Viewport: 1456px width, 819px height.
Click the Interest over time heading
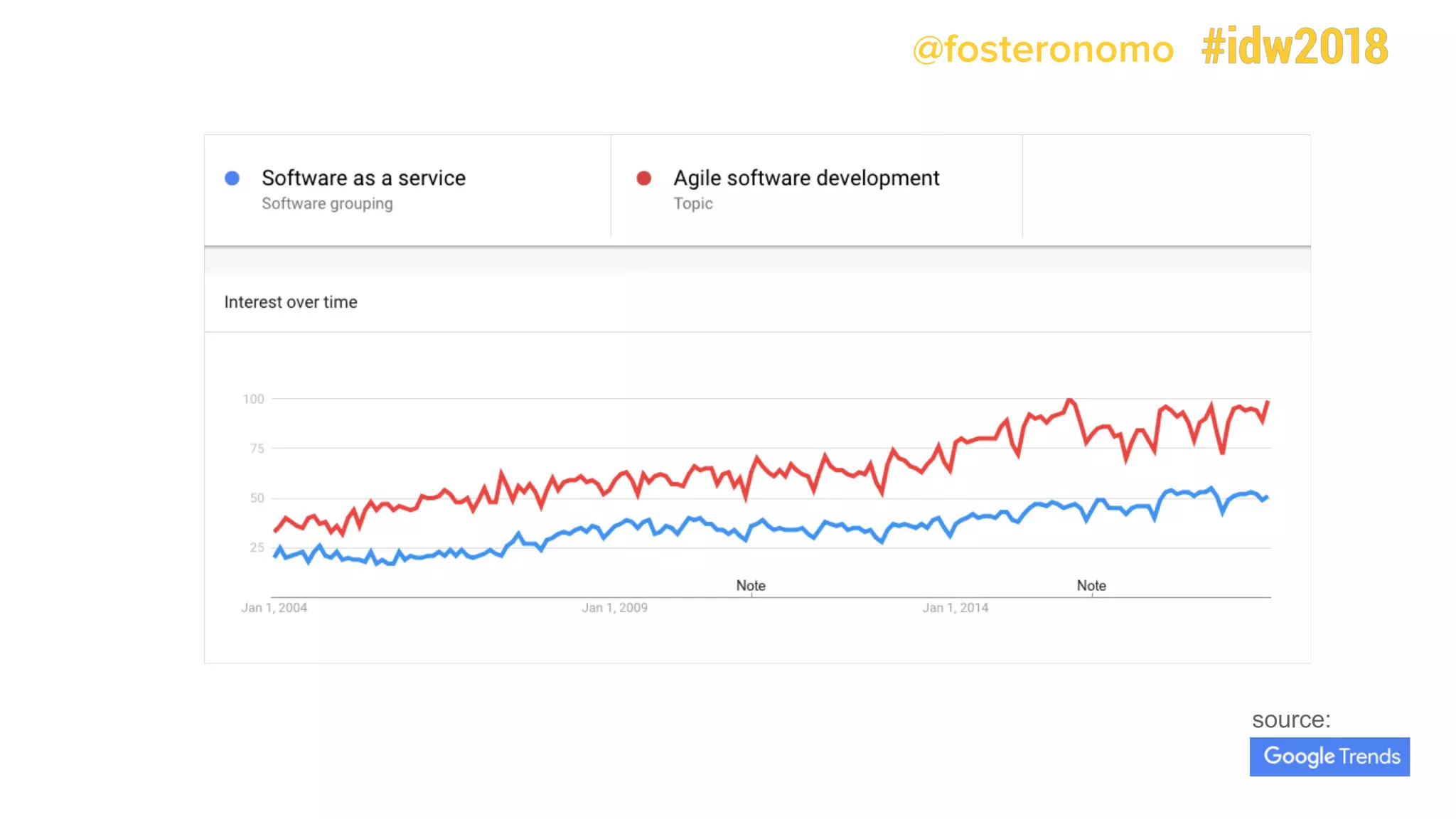291,302
